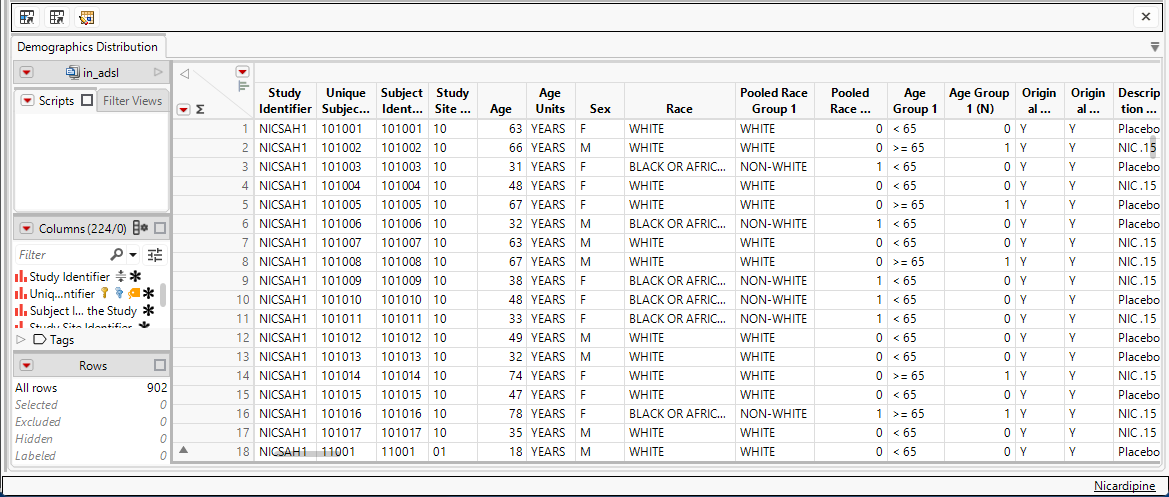Open the column manager settings icon
Image resolution: width=1169 pixels, height=497 pixels.
140,229
